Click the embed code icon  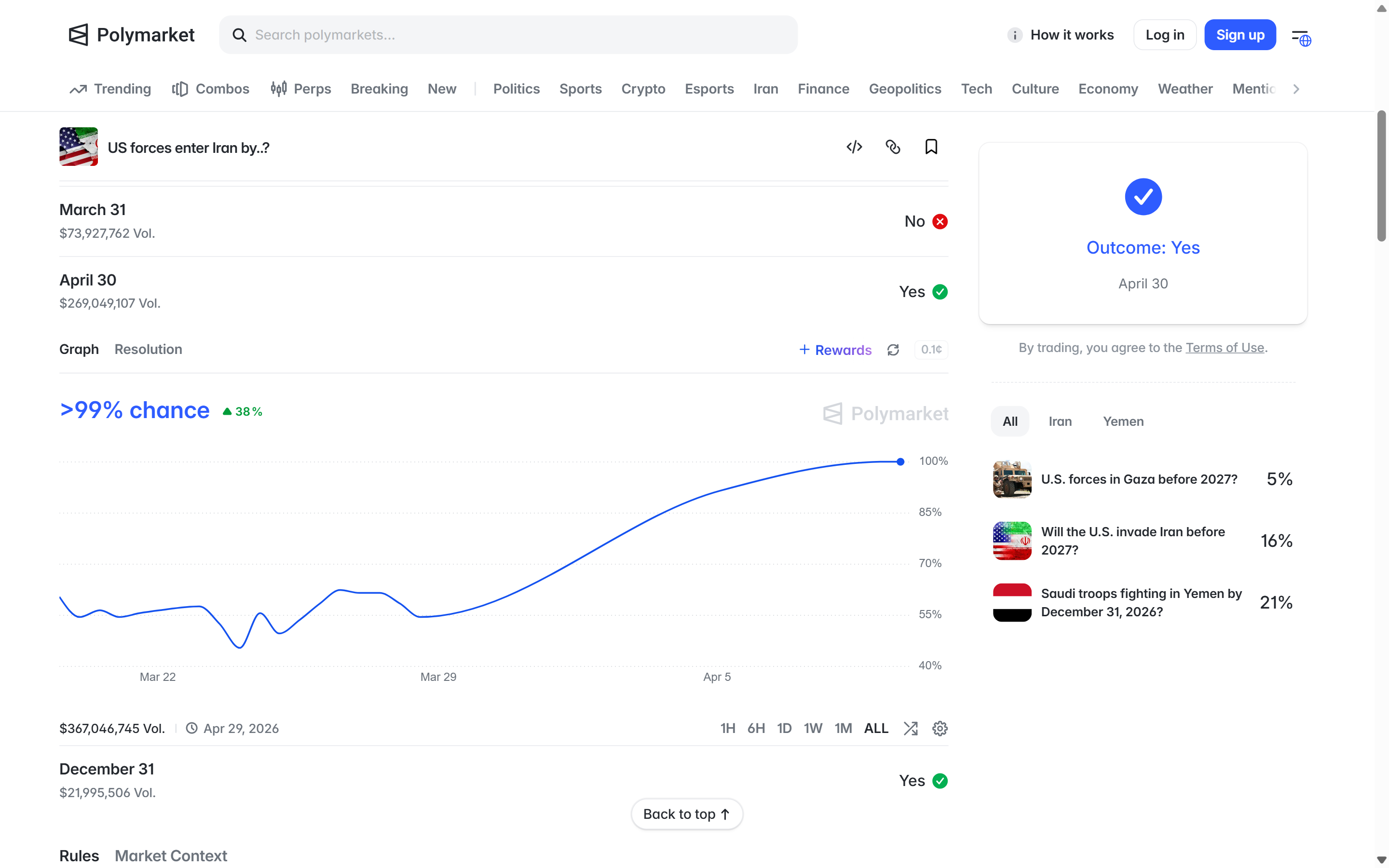(x=854, y=147)
